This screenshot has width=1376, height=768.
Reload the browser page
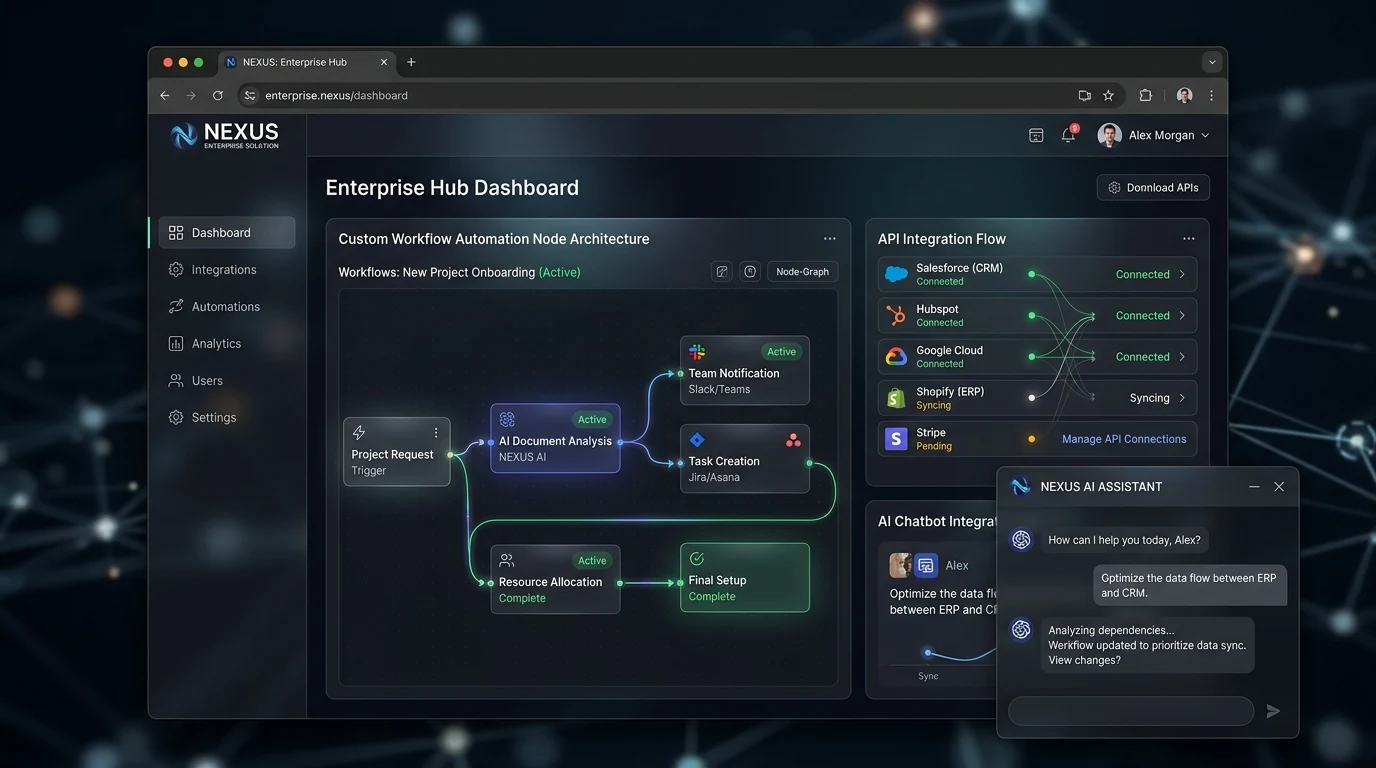click(x=218, y=96)
